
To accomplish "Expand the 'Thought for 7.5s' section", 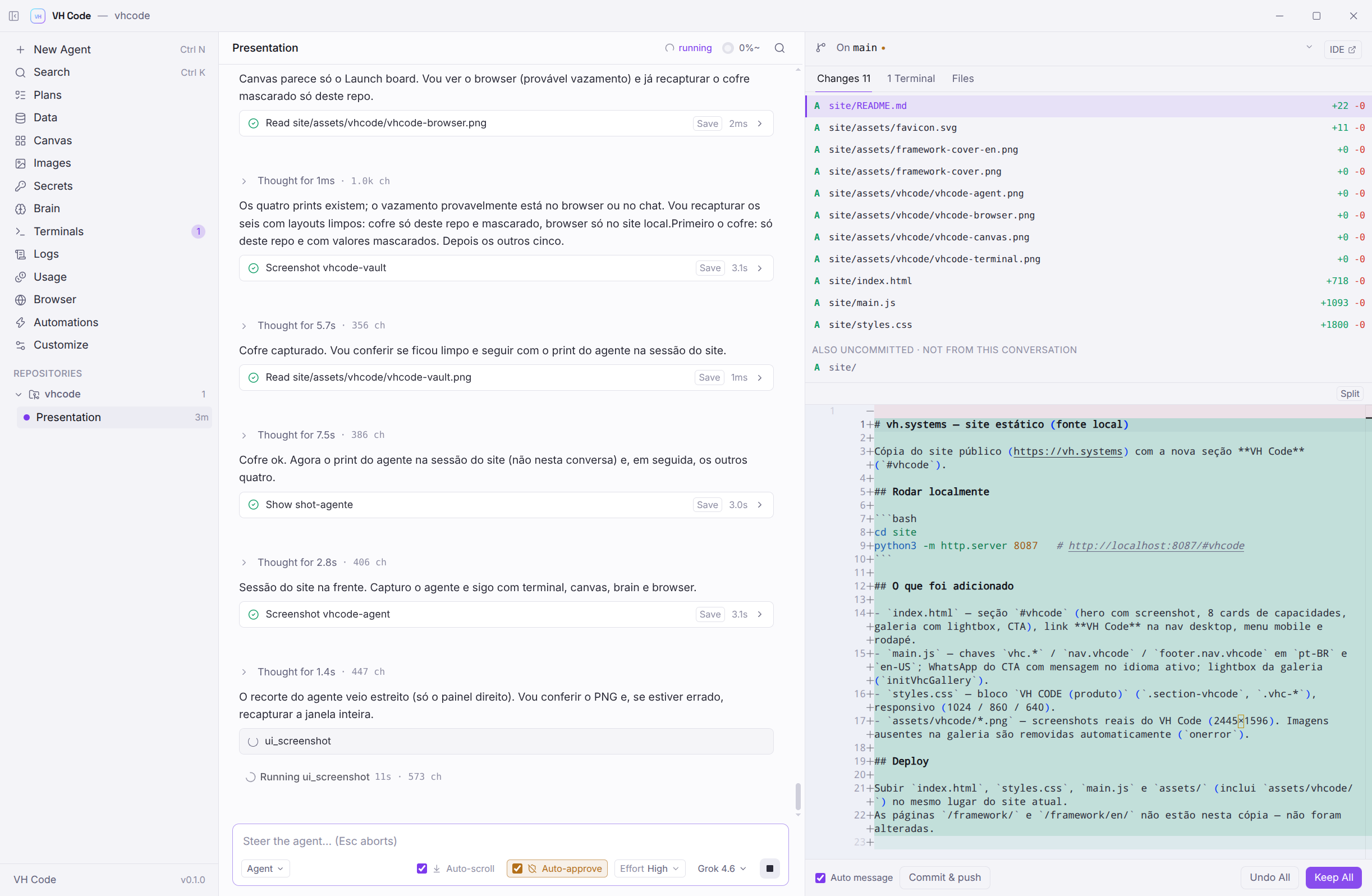I will [x=244, y=435].
